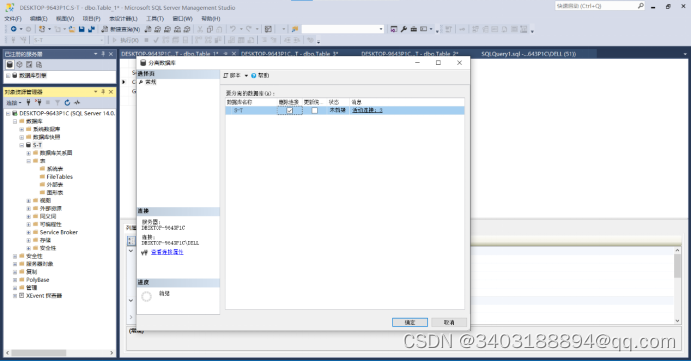Click the Cancel (取消) button in detach dialog
This screenshot has width=691, height=361.
coord(449,323)
